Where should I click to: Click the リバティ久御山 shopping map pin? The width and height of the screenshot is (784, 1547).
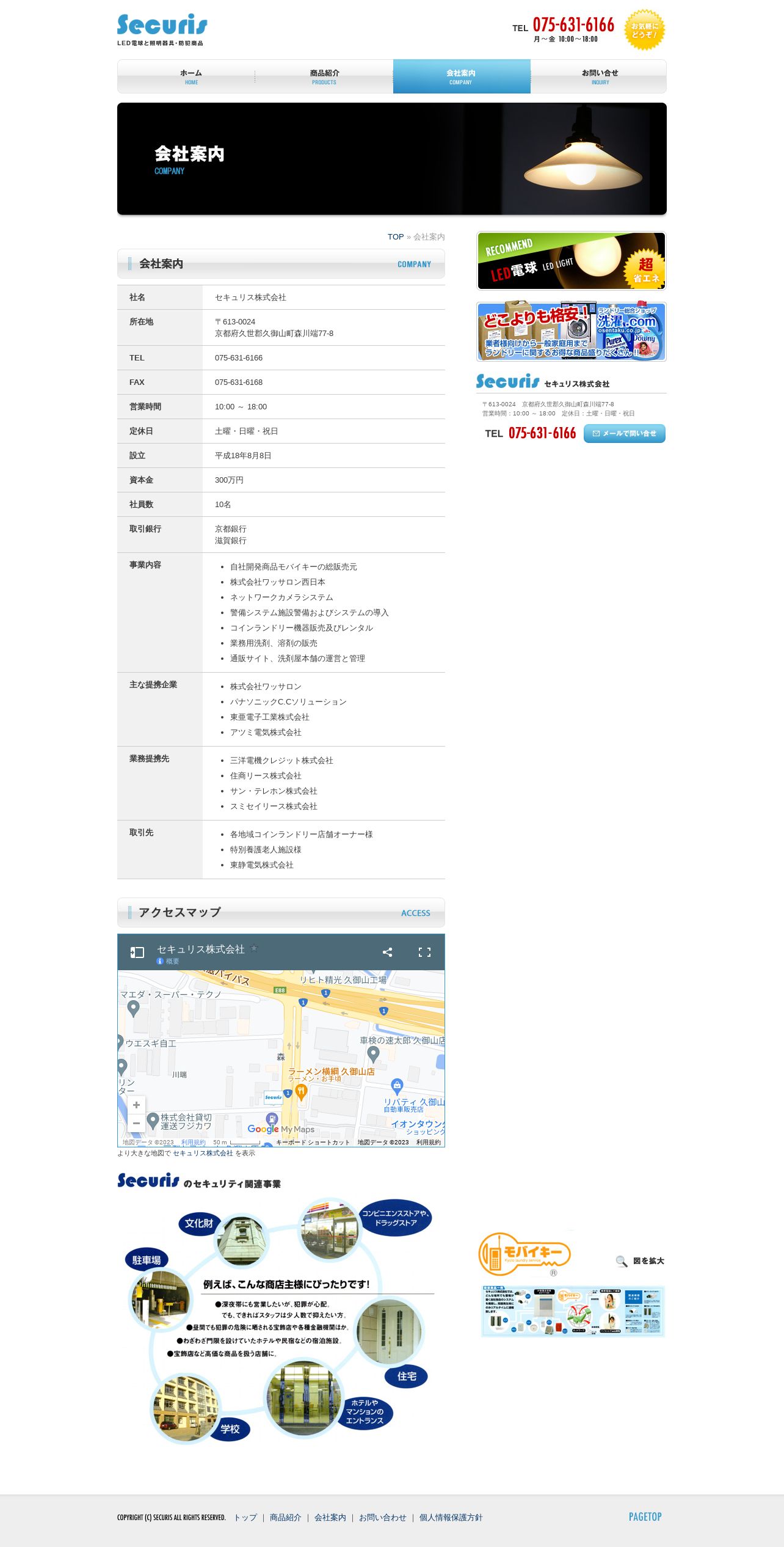pyautogui.click(x=397, y=1086)
